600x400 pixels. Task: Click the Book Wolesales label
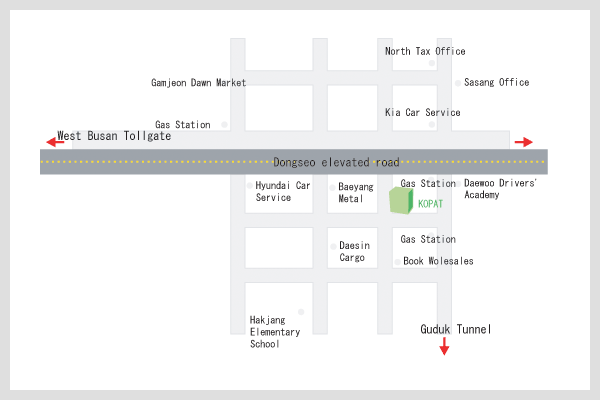tap(438, 262)
